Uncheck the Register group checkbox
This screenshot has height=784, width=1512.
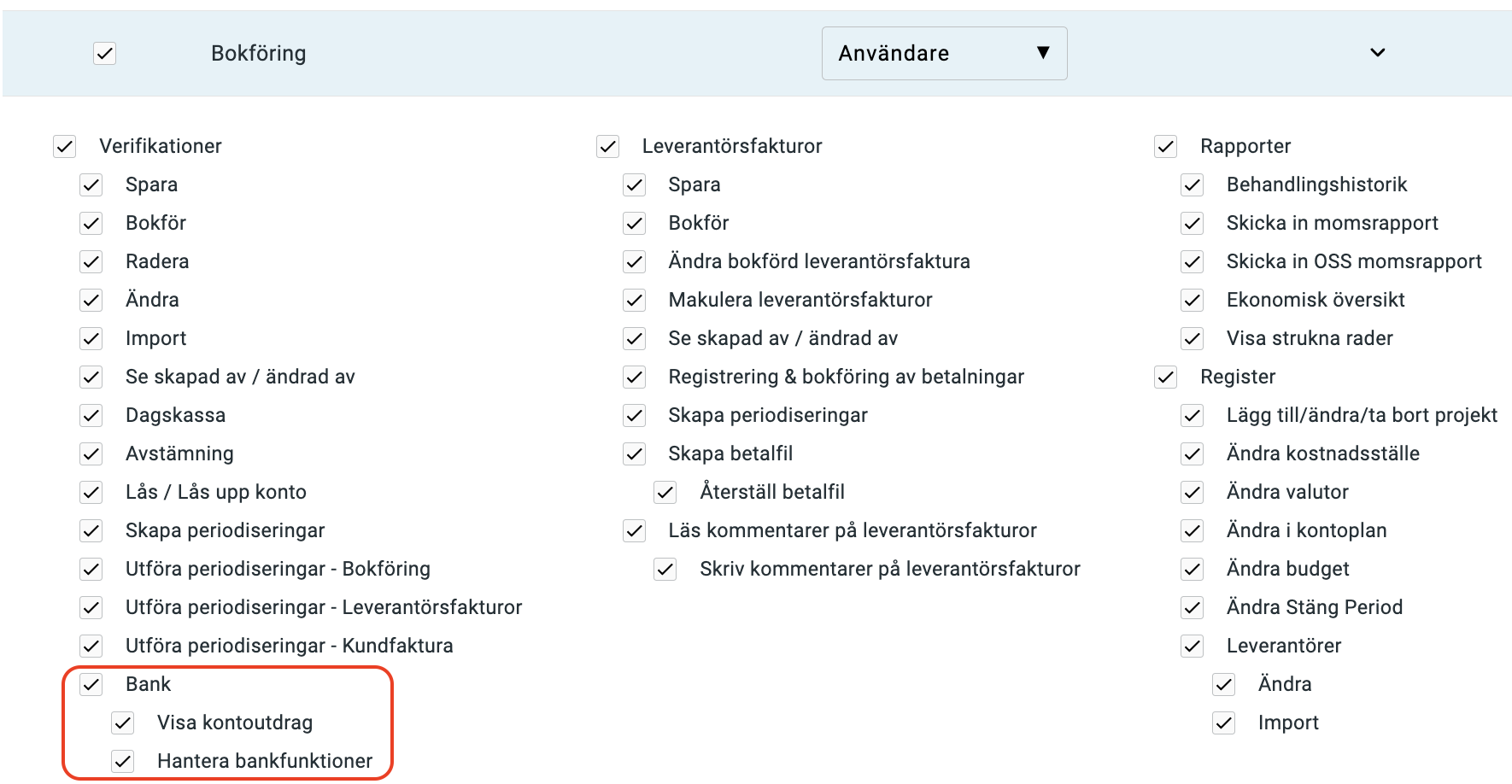pos(1165,377)
